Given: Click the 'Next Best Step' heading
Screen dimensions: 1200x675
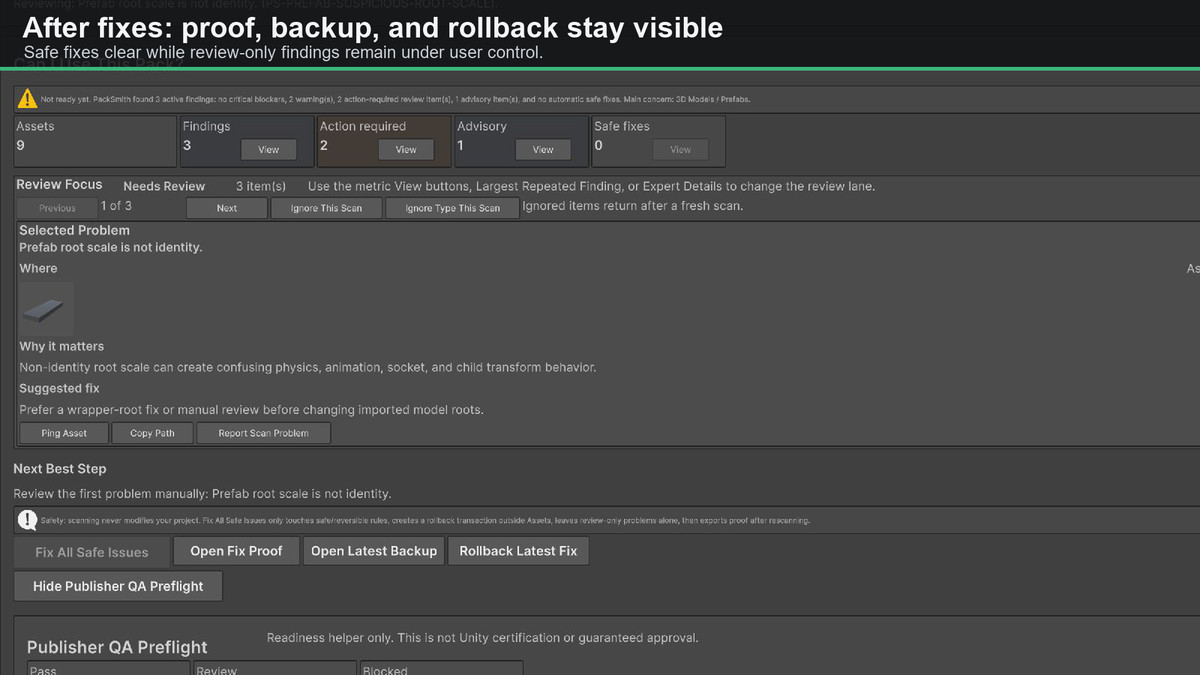Looking at the screenshot, I should [60, 468].
